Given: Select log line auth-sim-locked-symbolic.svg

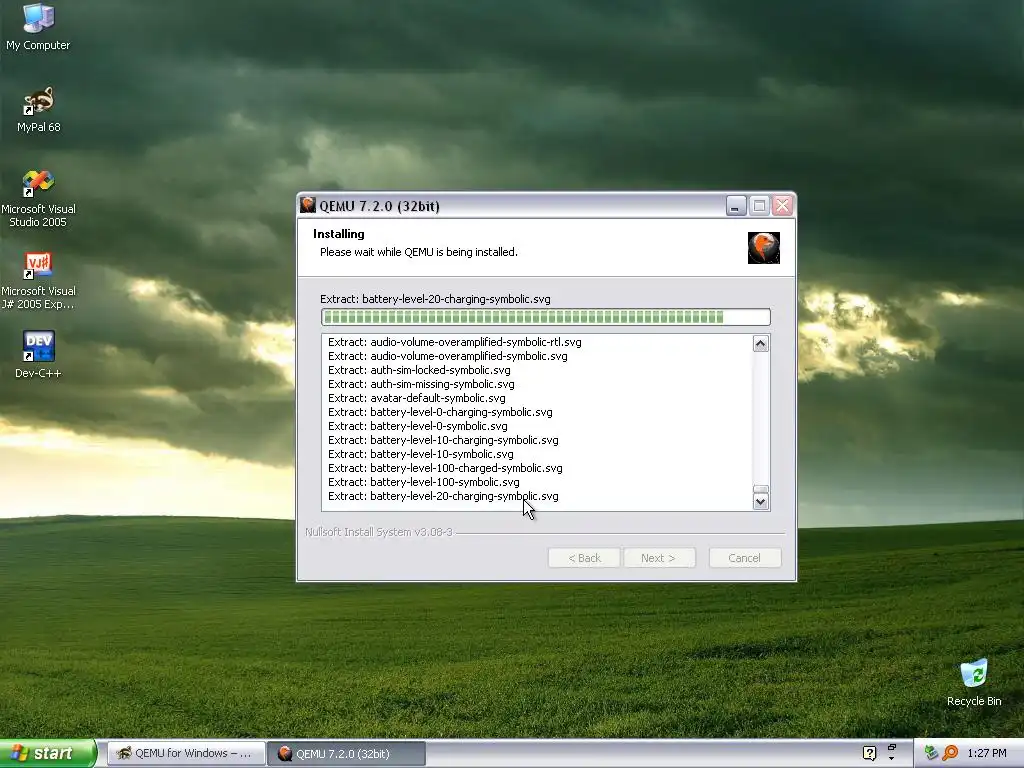Looking at the screenshot, I should 419,370.
